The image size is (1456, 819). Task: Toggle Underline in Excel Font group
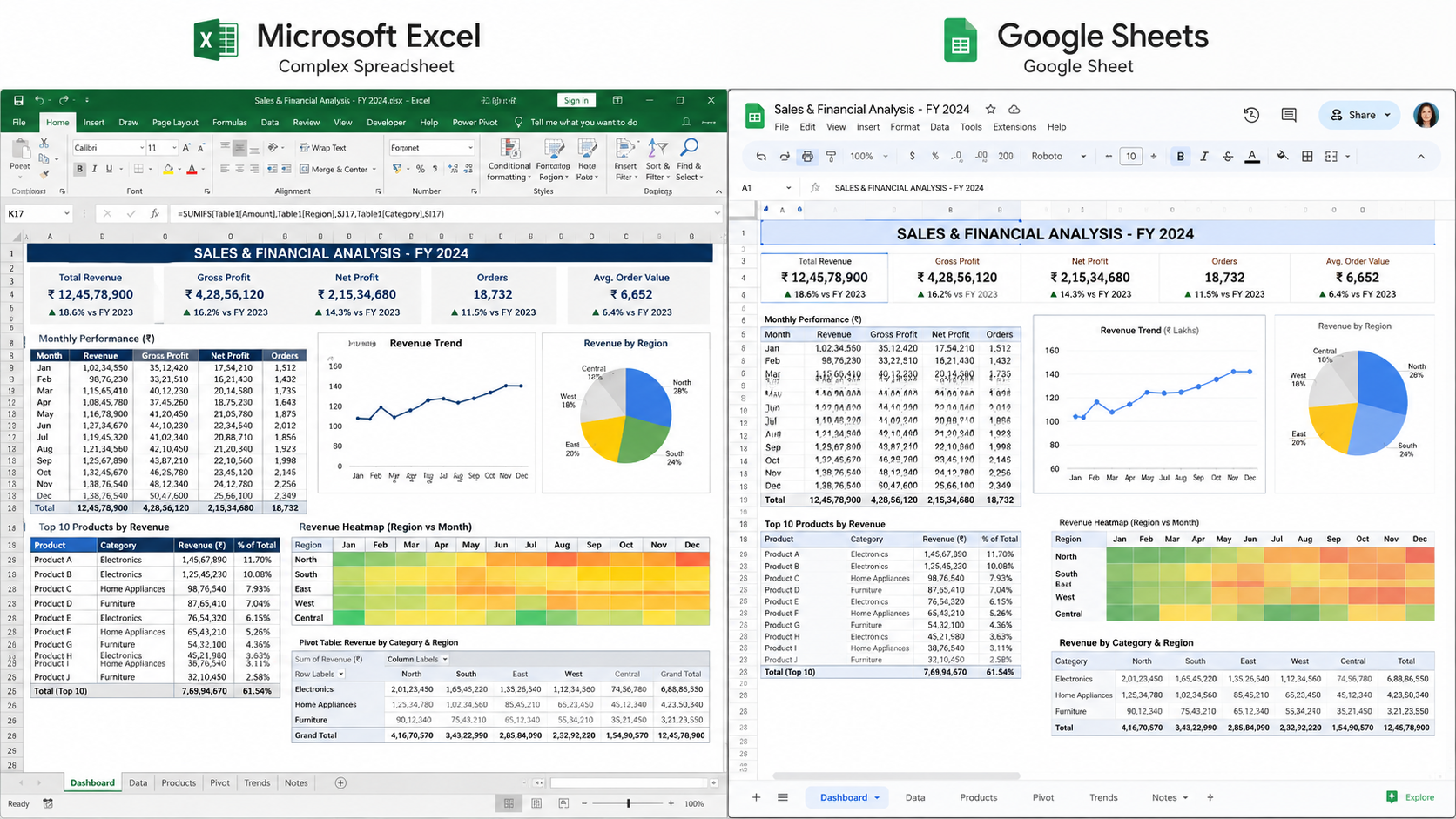tap(109, 169)
